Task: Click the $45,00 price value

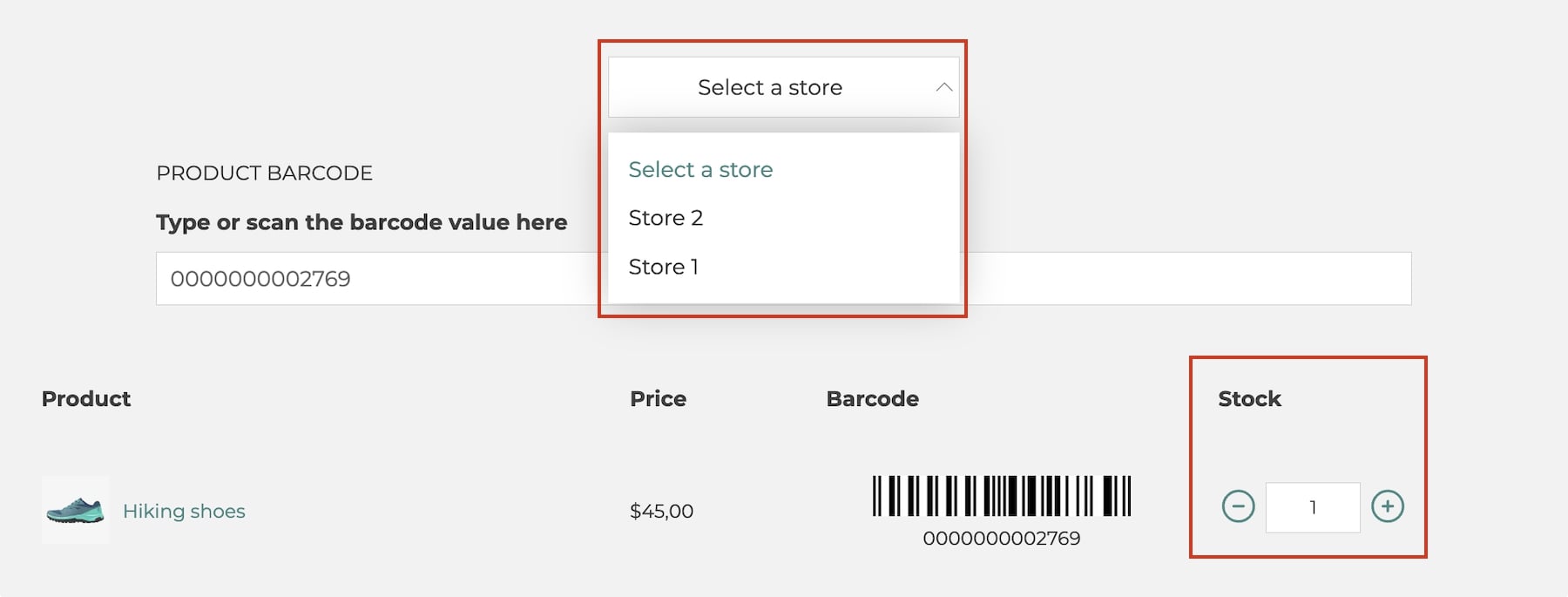Action: (661, 512)
